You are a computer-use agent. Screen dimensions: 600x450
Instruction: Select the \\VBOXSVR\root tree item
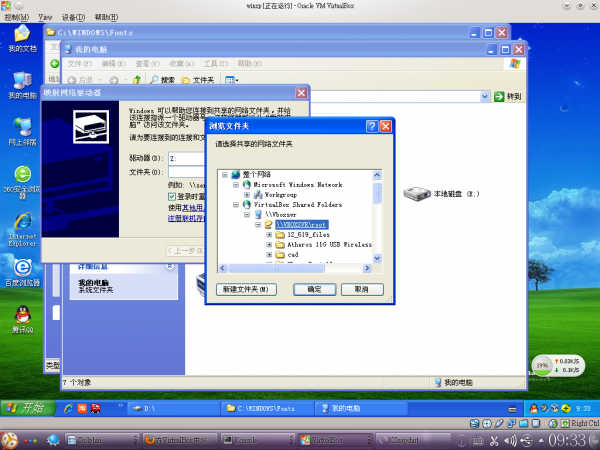pyautogui.click(x=302, y=225)
